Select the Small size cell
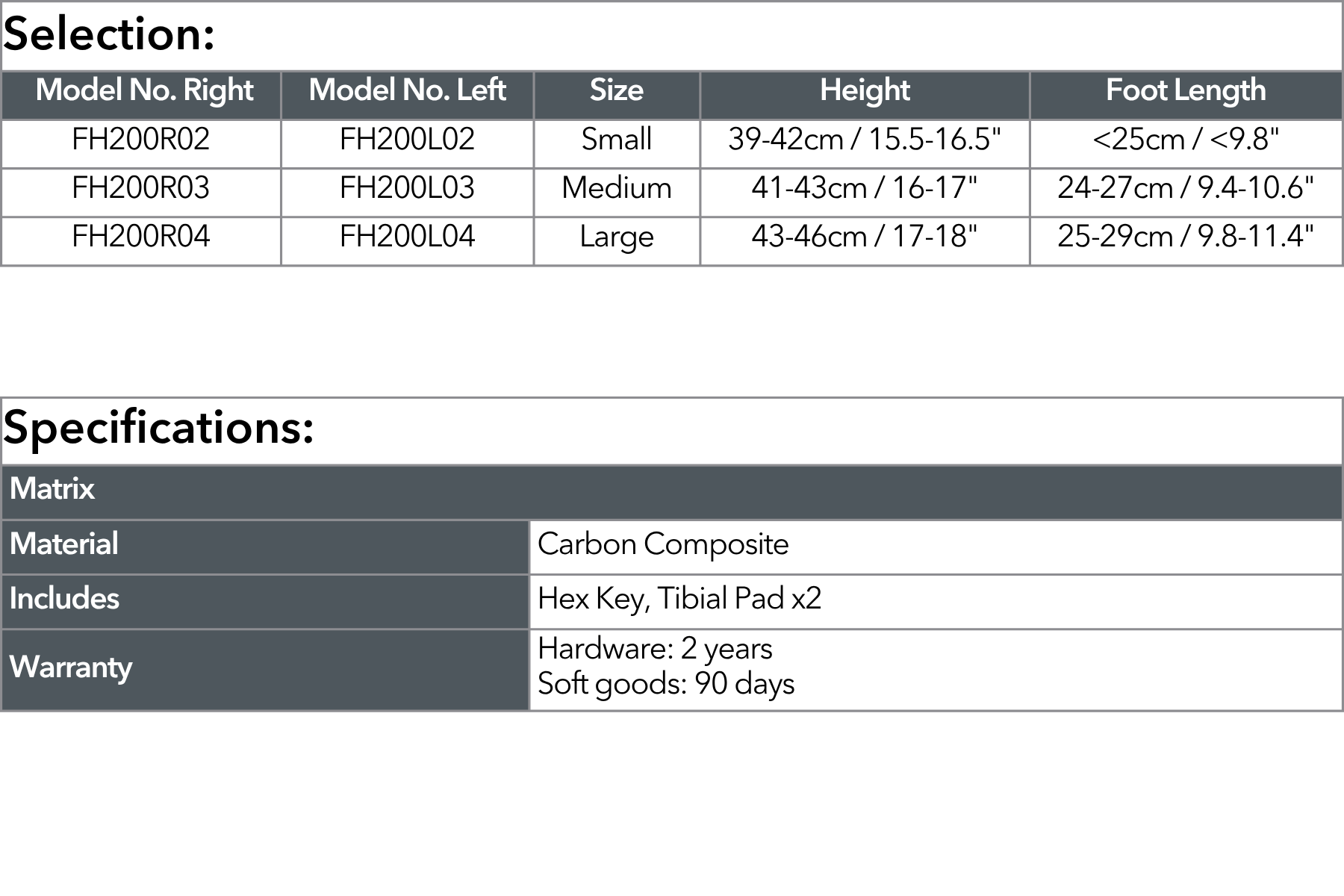 (617, 140)
